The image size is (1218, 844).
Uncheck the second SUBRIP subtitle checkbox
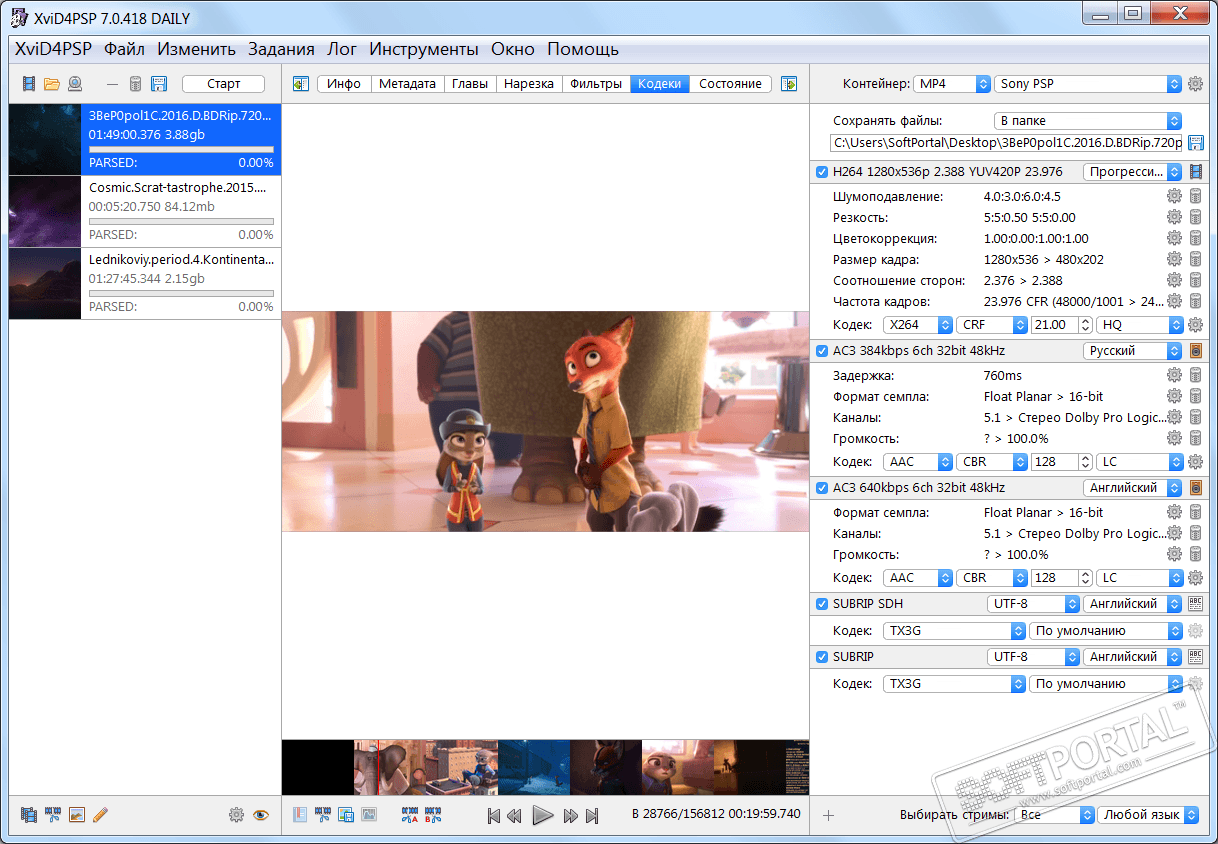pyautogui.click(x=822, y=657)
